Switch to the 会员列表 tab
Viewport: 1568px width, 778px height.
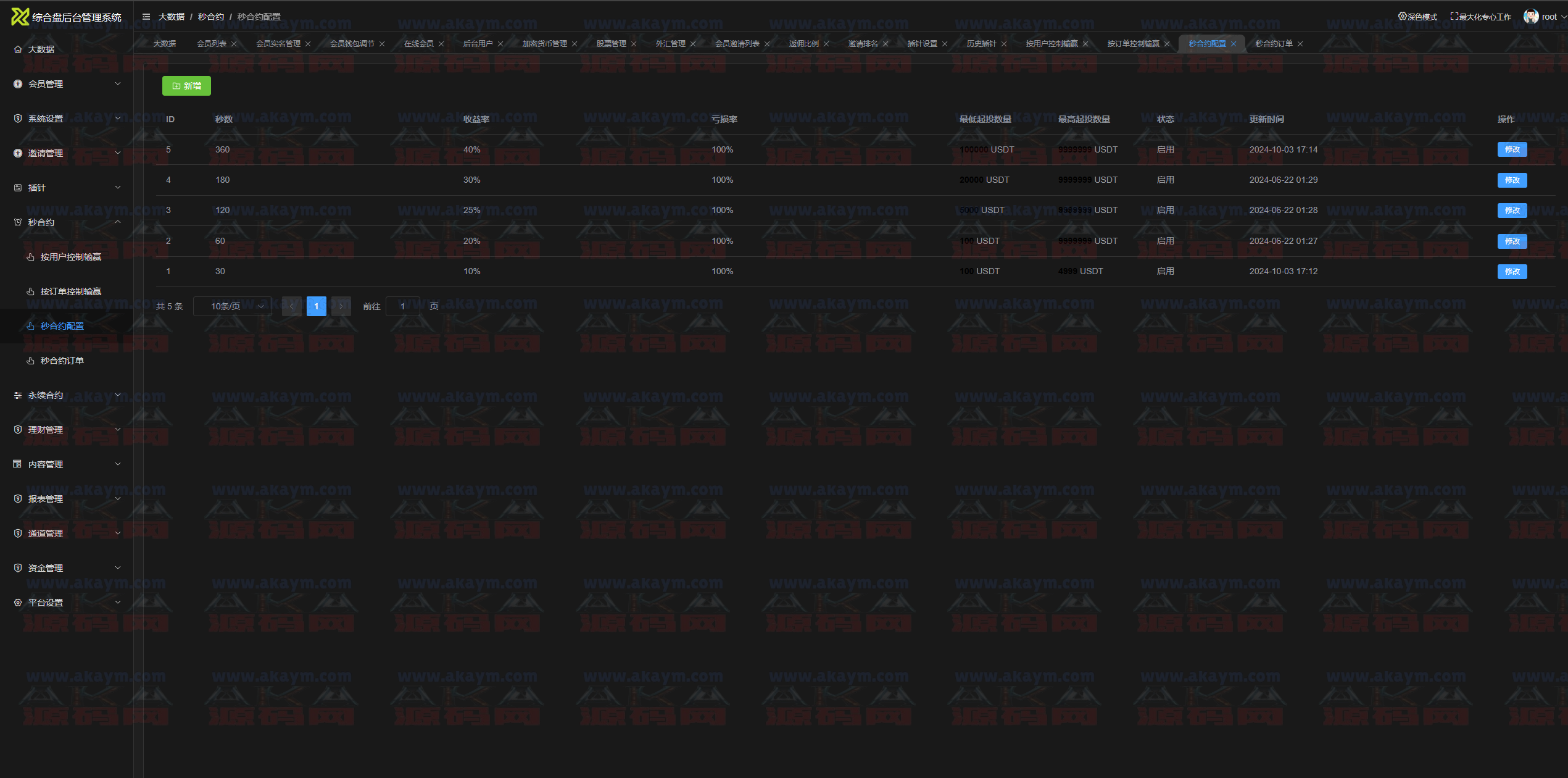[x=212, y=44]
